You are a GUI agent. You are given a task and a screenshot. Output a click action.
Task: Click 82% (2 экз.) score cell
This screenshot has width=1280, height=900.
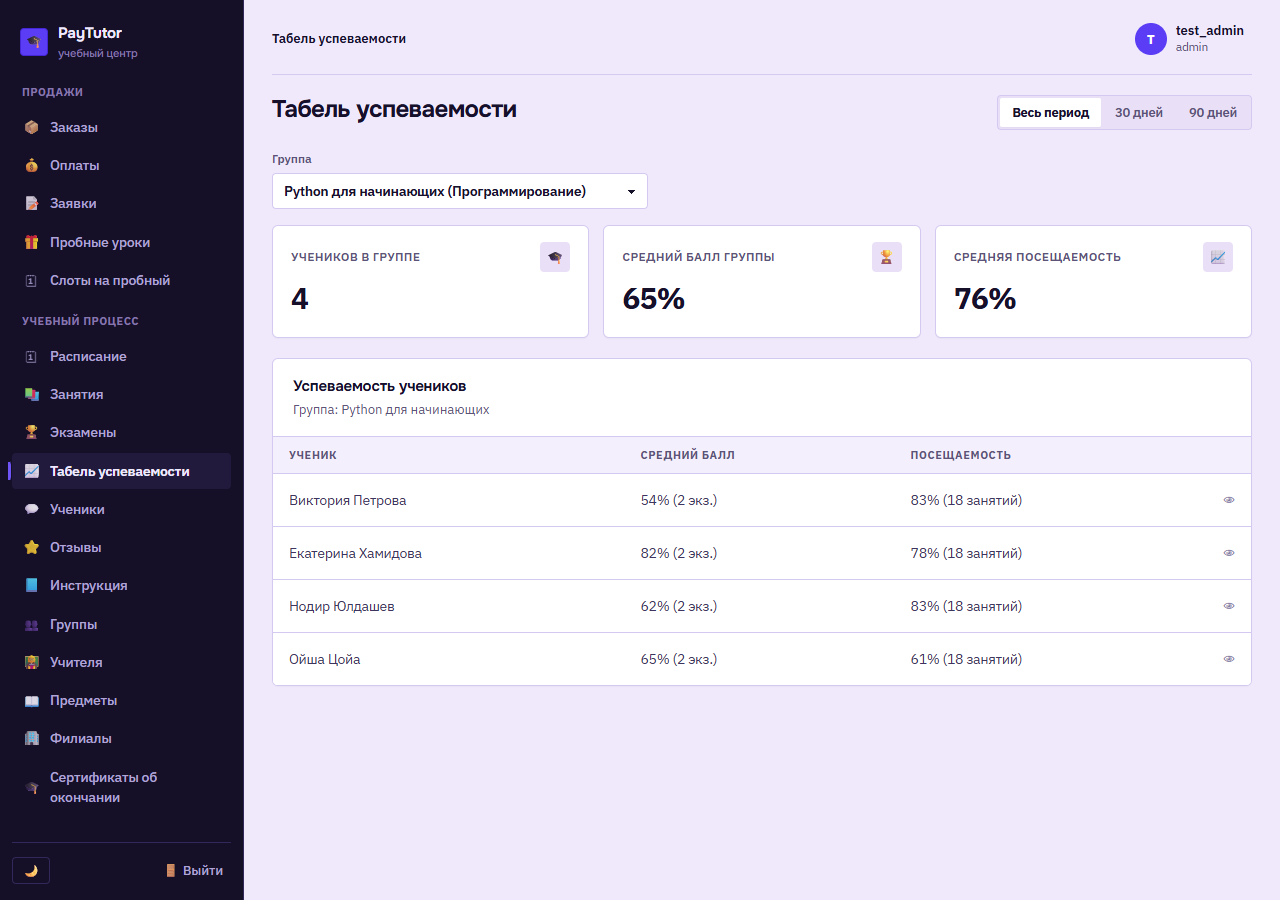click(x=679, y=553)
